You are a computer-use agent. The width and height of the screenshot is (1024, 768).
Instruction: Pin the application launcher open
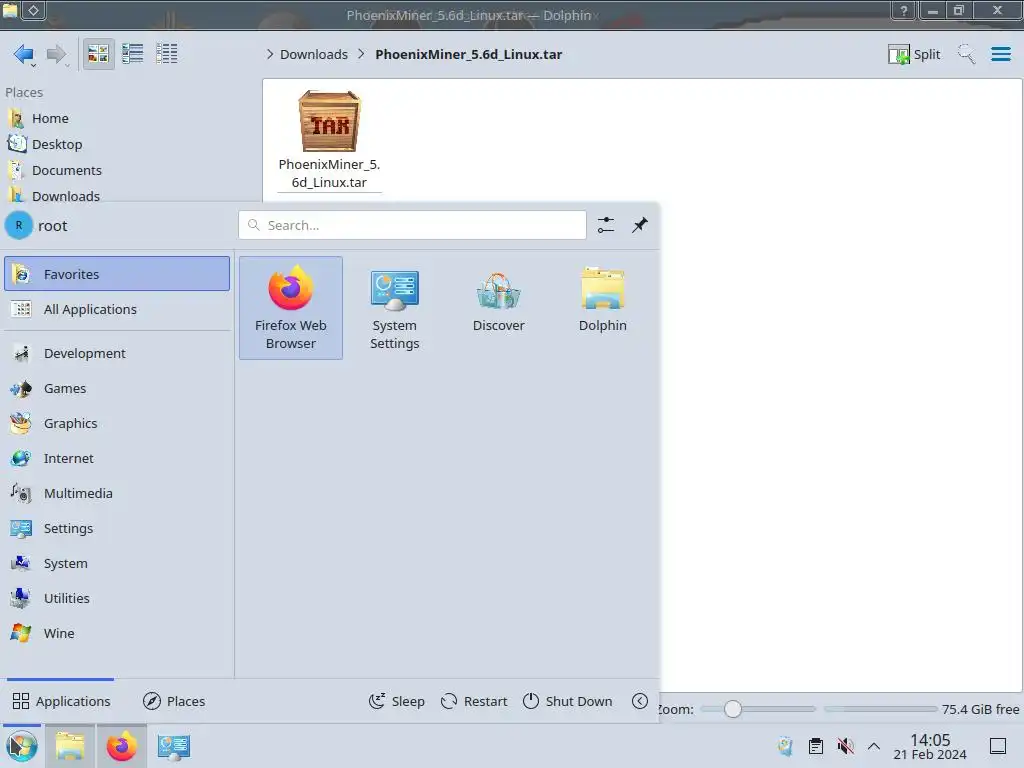point(639,225)
